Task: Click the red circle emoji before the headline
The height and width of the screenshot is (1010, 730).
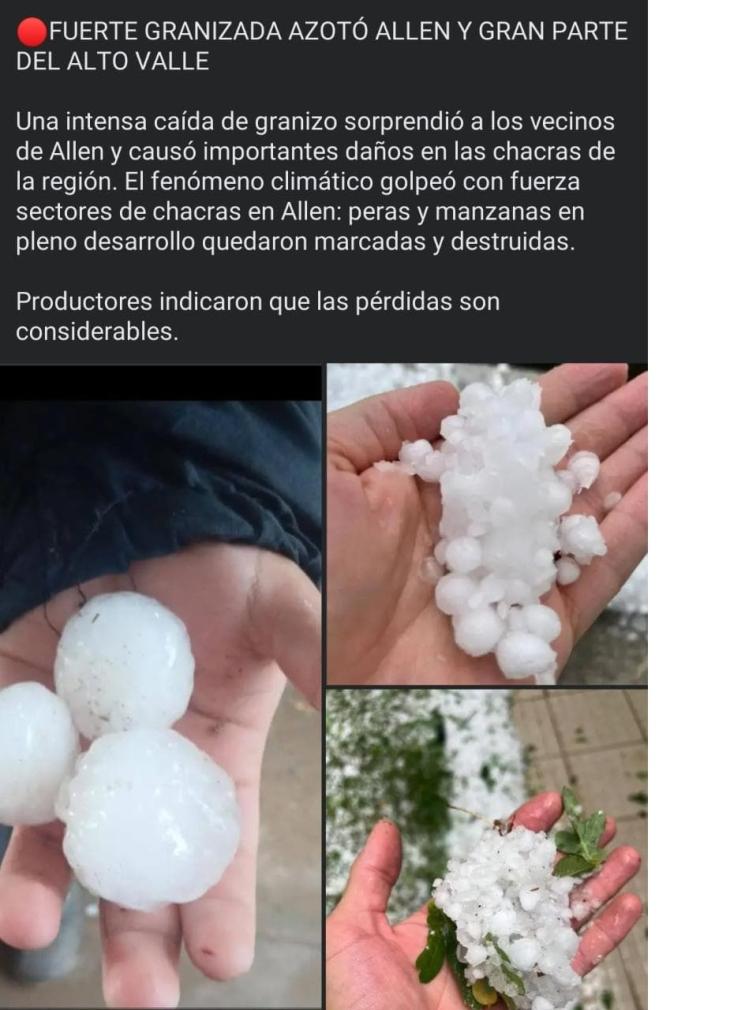Action: click(32, 32)
